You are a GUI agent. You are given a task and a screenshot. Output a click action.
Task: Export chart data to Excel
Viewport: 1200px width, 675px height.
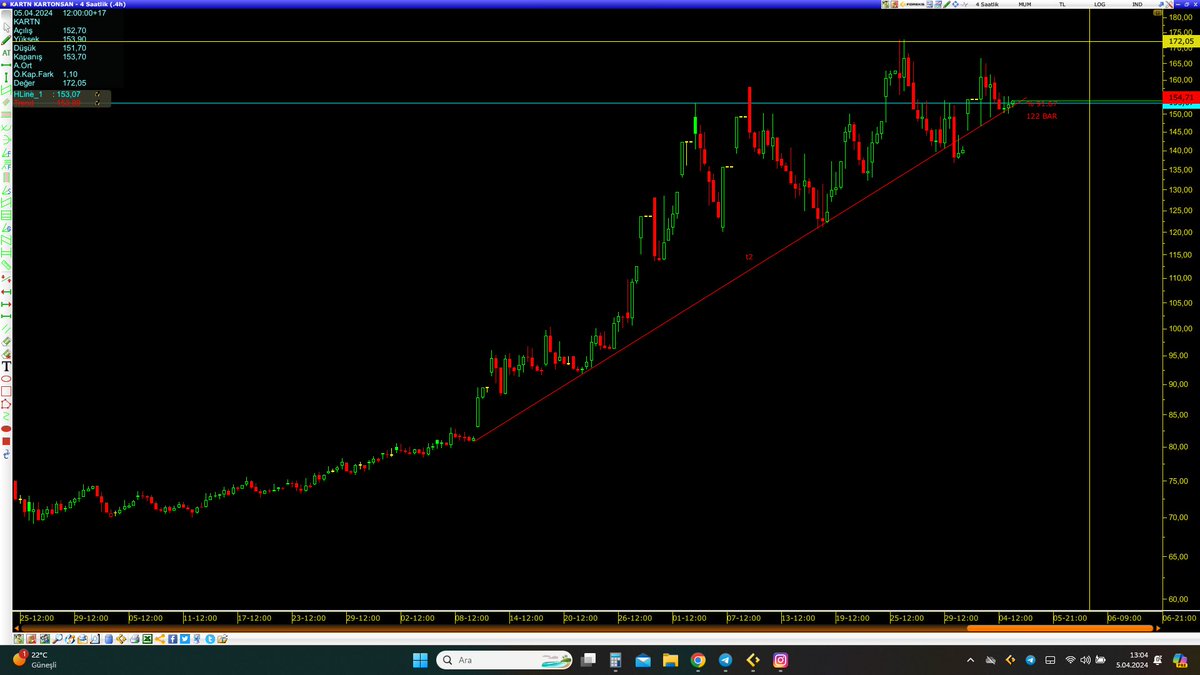(147, 639)
